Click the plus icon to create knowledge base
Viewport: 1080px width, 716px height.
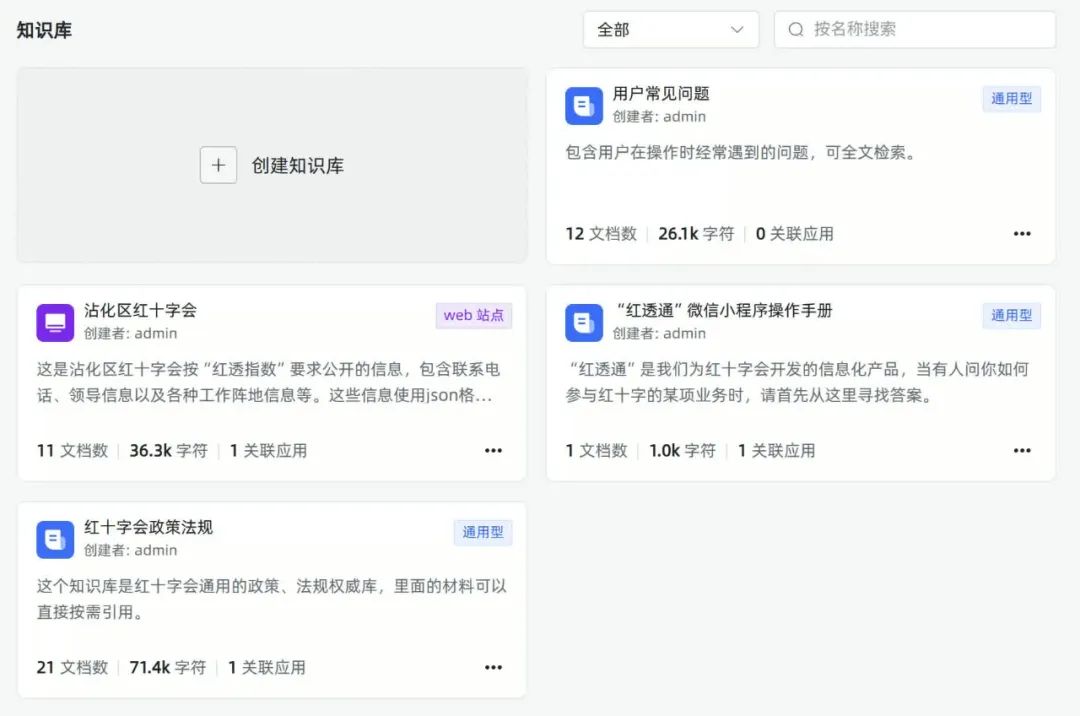point(218,165)
